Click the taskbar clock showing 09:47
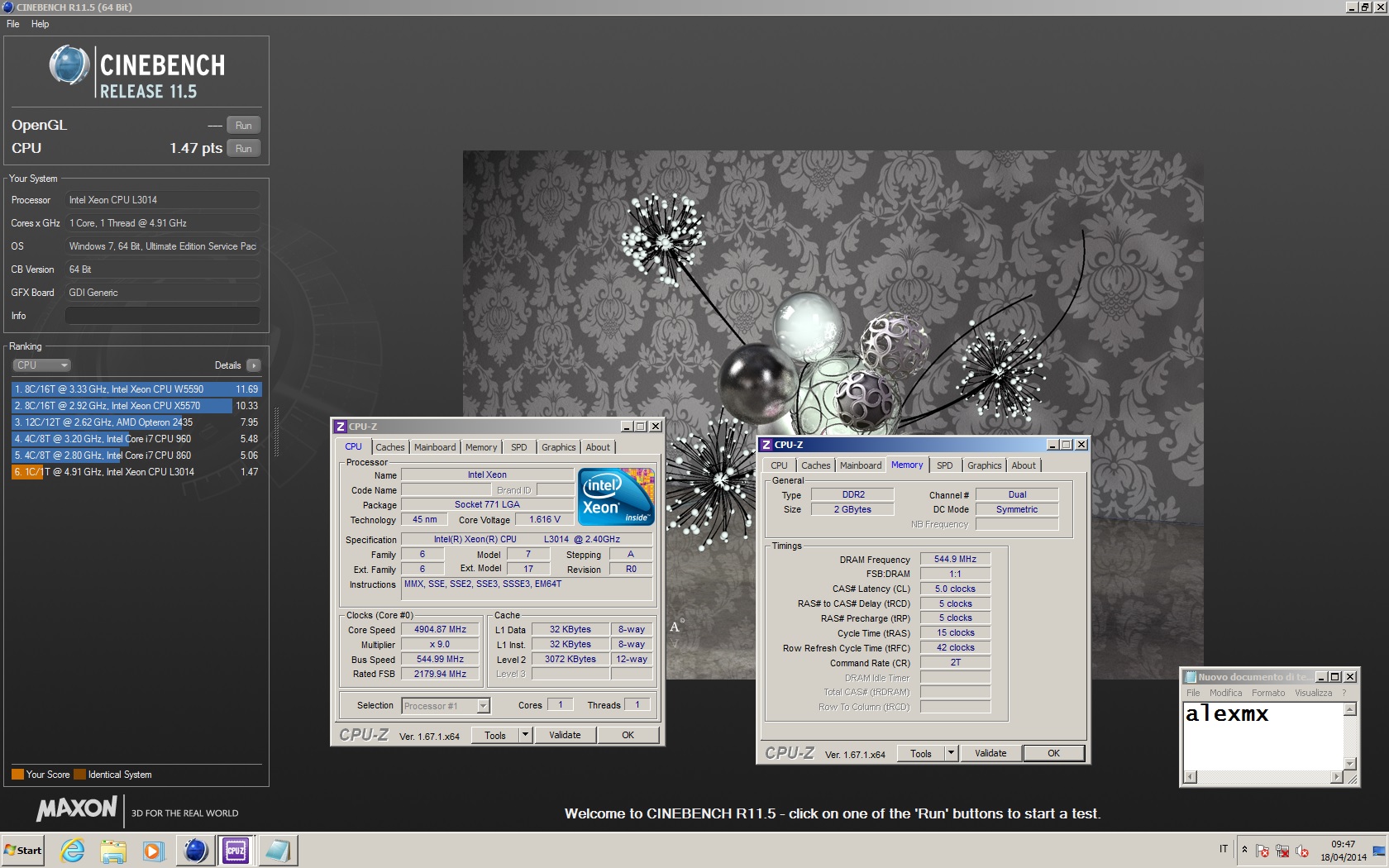This screenshot has width=1389, height=868. point(1344,851)
